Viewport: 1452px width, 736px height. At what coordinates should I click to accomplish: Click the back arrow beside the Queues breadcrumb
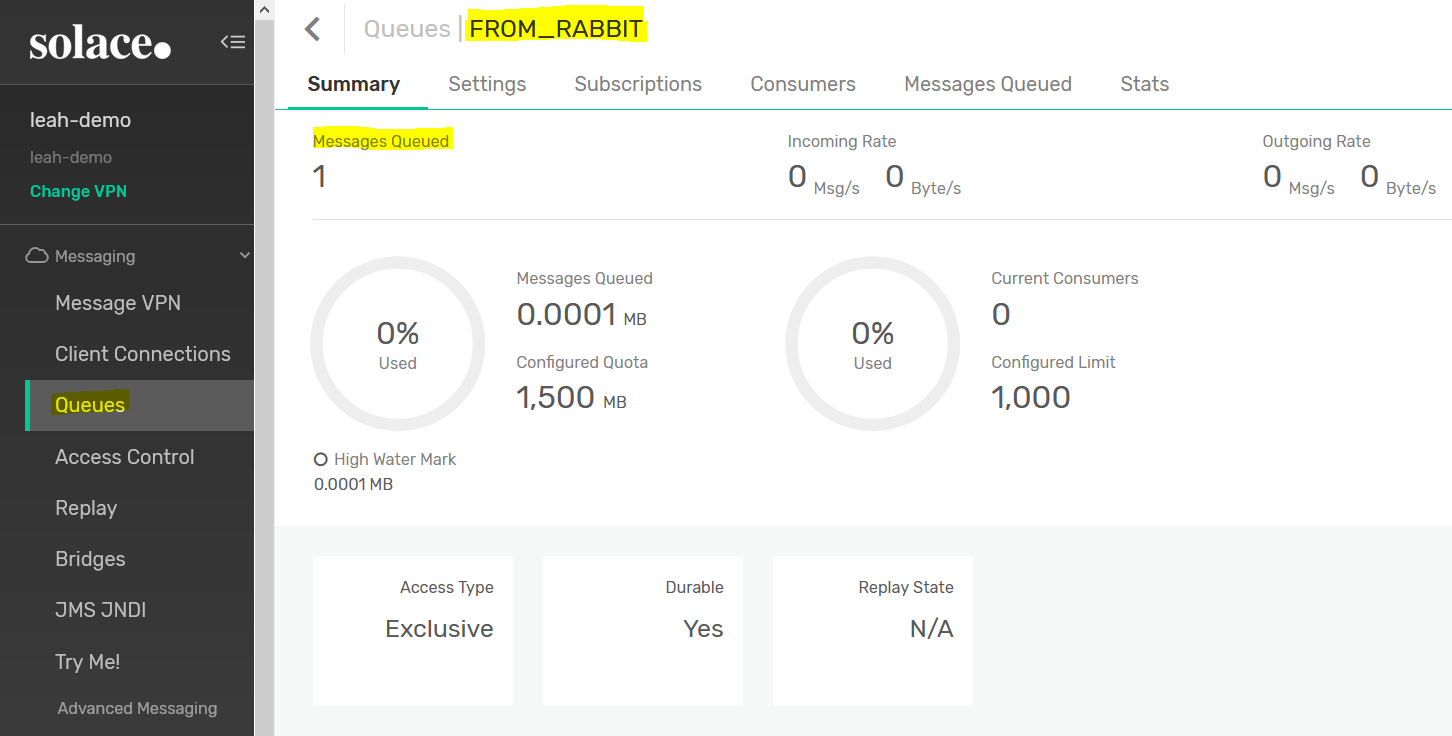[x=312, y=28]
